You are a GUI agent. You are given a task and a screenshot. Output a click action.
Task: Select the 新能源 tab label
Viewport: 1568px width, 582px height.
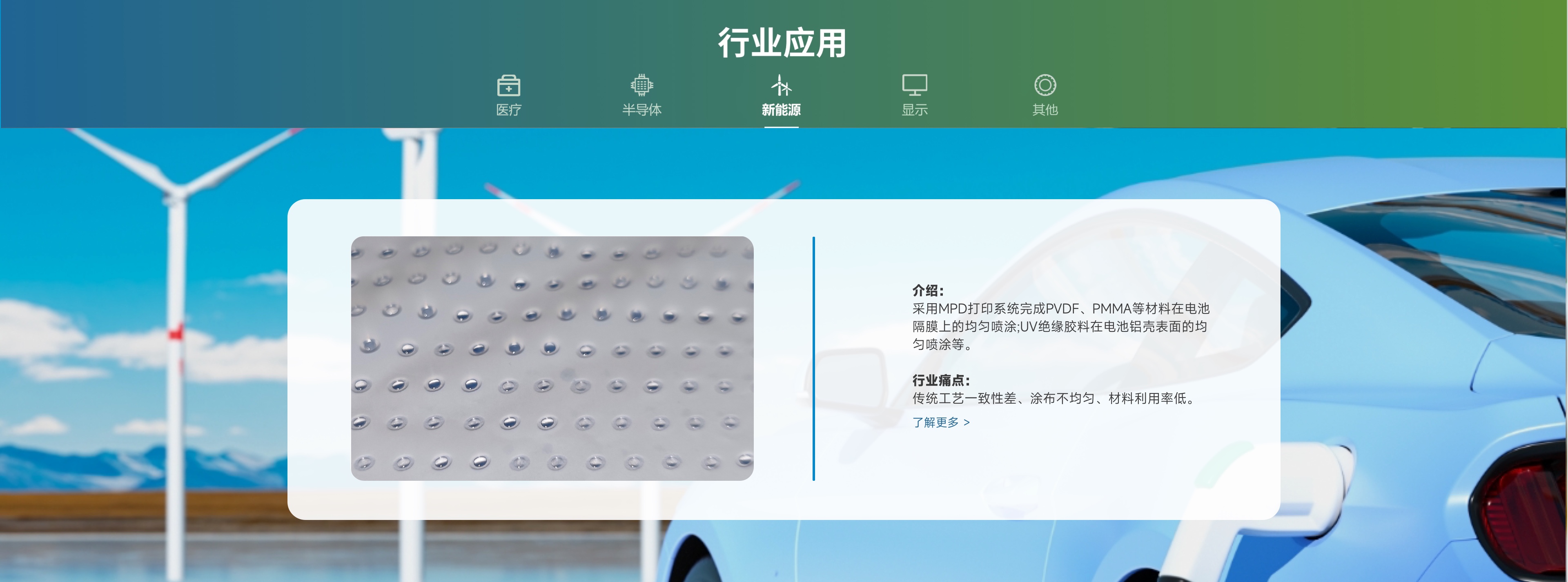click(781, 110)
